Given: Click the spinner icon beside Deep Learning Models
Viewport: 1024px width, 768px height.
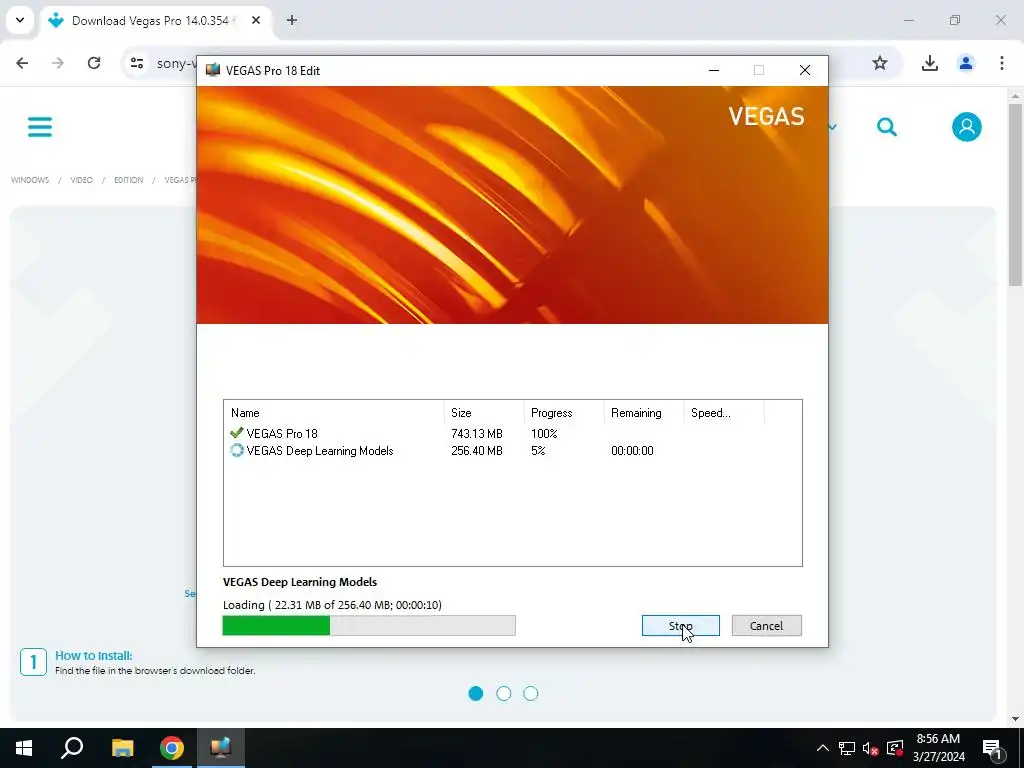Looking at the screenshot, I should click(236, 450).
